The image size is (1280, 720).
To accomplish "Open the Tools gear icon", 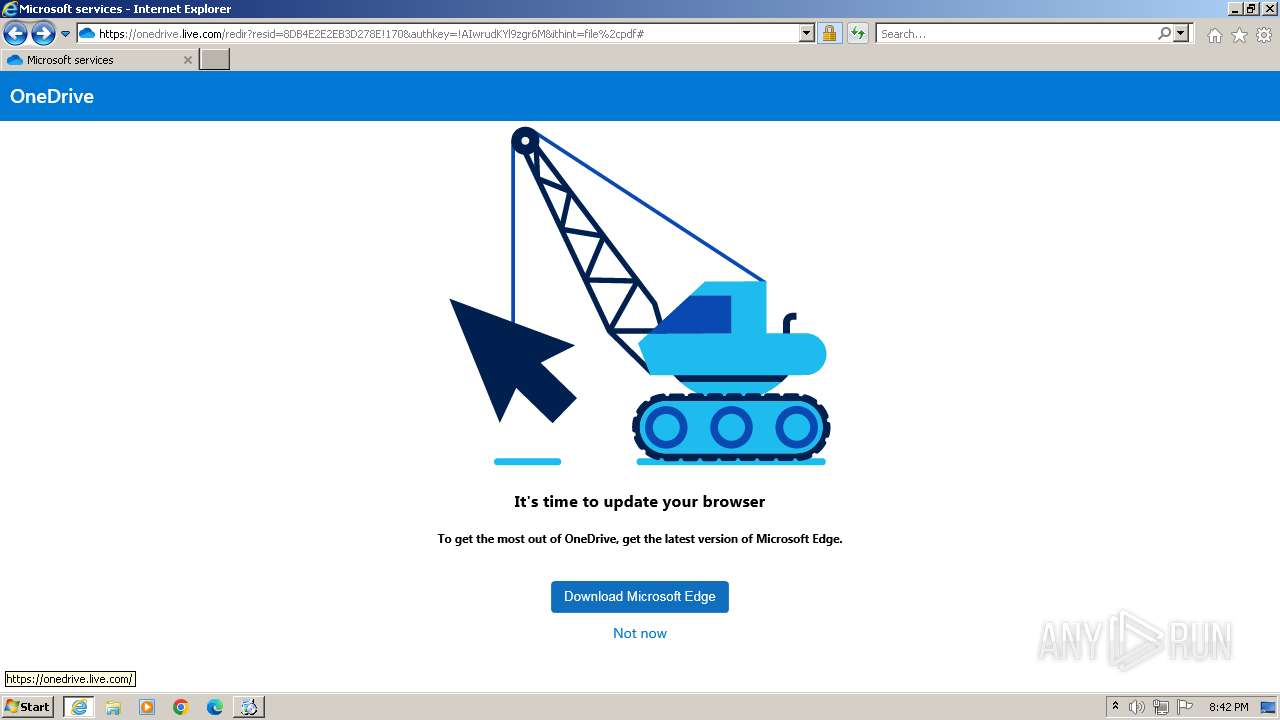I will pyautogui.click(x=1264, y=35).
